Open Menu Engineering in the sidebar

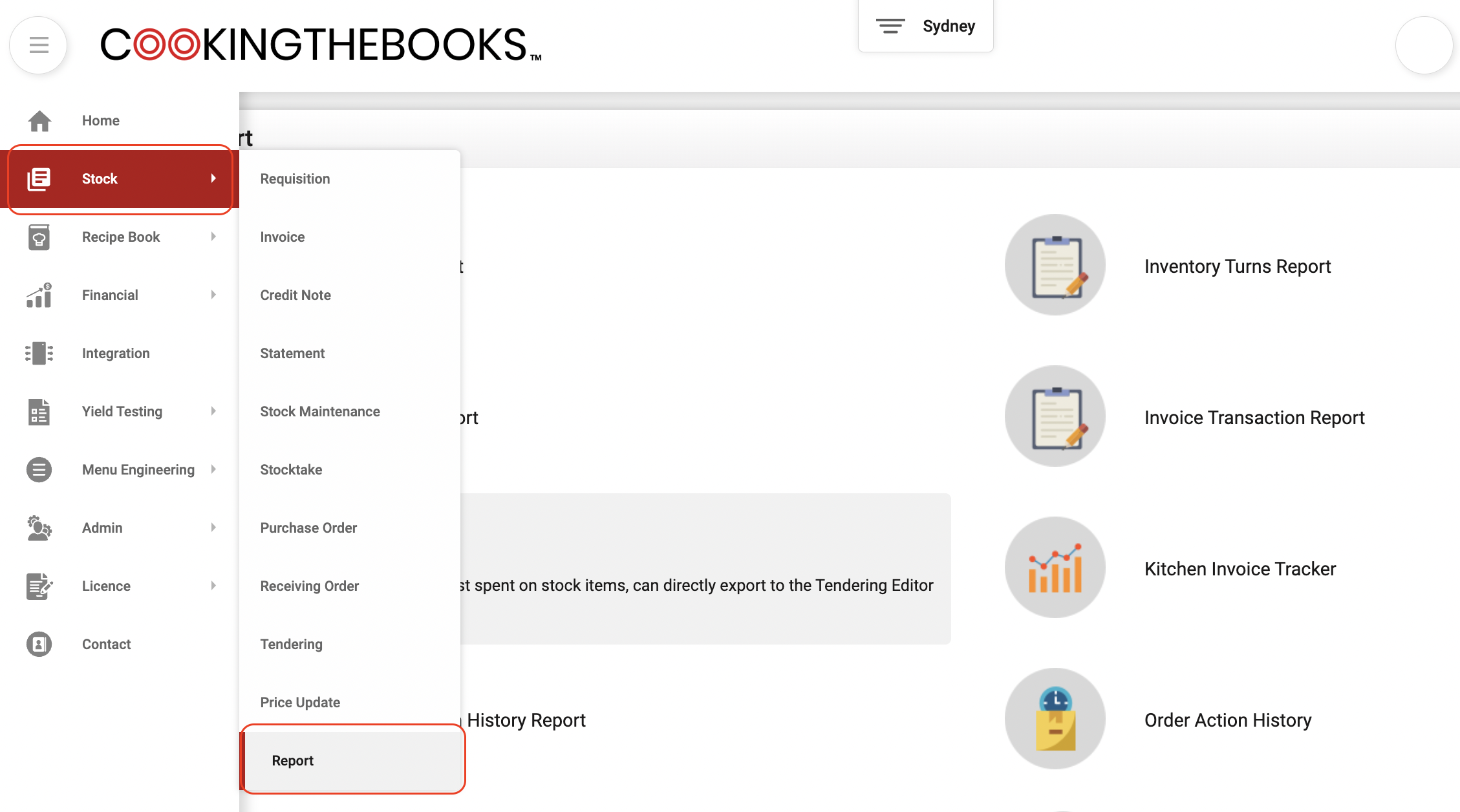tap(120, 470)
